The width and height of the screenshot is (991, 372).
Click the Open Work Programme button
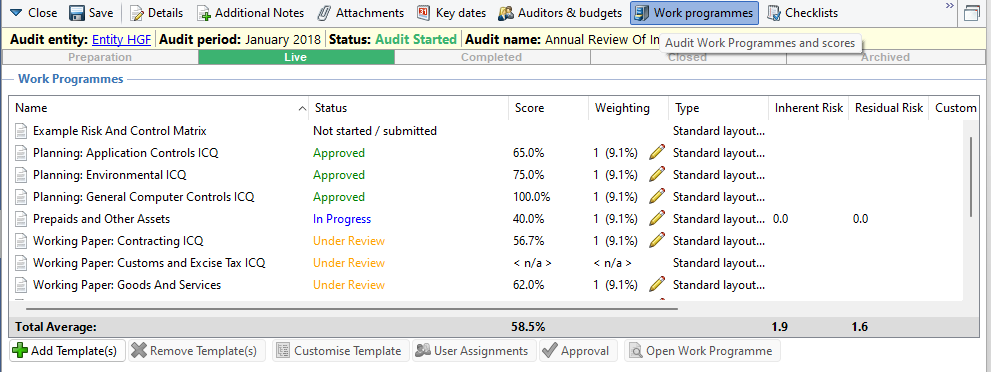pyautogui.click(x=702, y=351)
